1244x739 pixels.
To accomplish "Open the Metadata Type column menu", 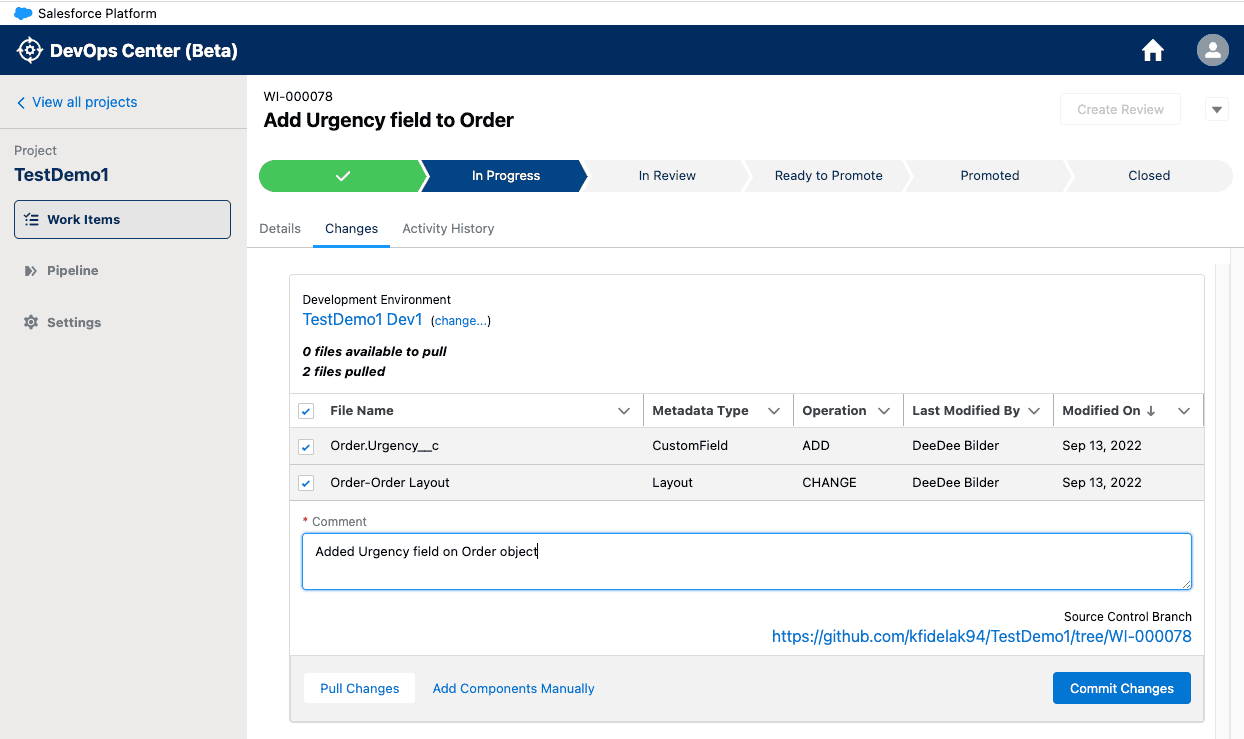I will 774,411.
